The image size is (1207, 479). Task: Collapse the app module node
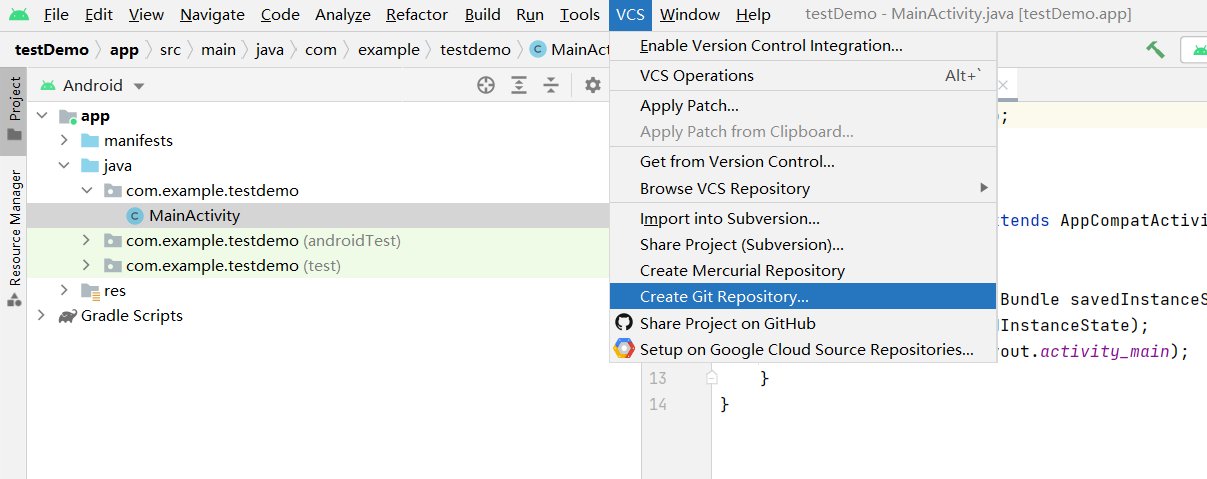pyautogui.click(x=41, y=116)
